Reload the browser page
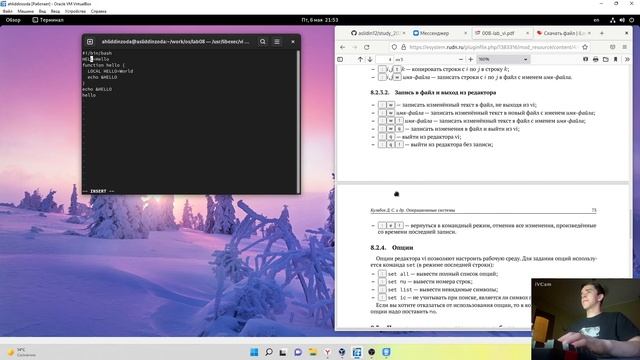The height and width of the screenshot is (360, 640). pos(367,47)
